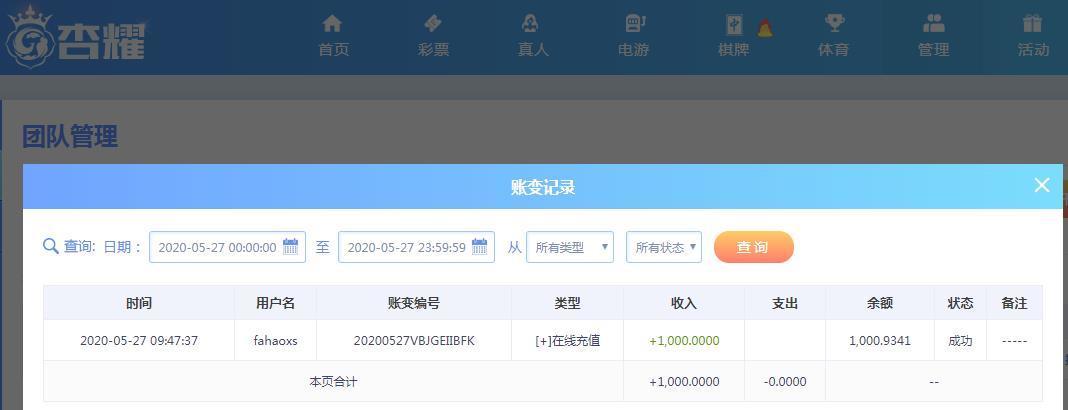Click the 管理 users icon
Image resolution: width=1068 pixels, height=410 pixels.
[934, 24]
